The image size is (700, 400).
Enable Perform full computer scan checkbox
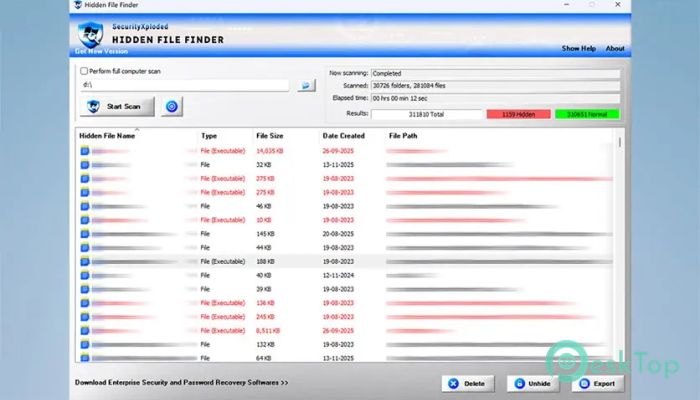[84, 71]
